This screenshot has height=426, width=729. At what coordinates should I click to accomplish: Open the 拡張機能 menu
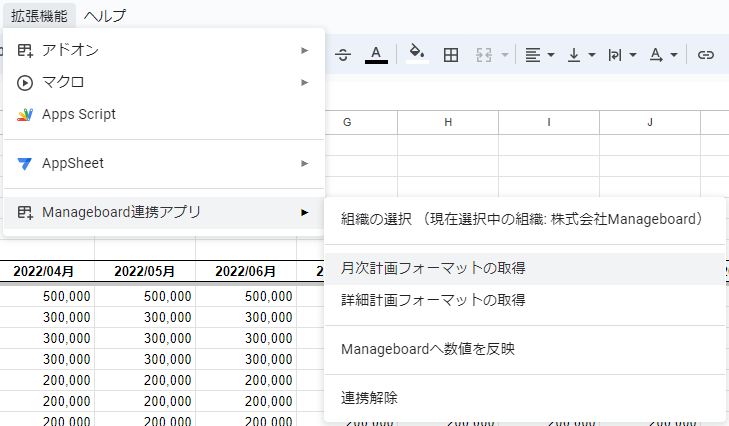[x=39, y=16]
